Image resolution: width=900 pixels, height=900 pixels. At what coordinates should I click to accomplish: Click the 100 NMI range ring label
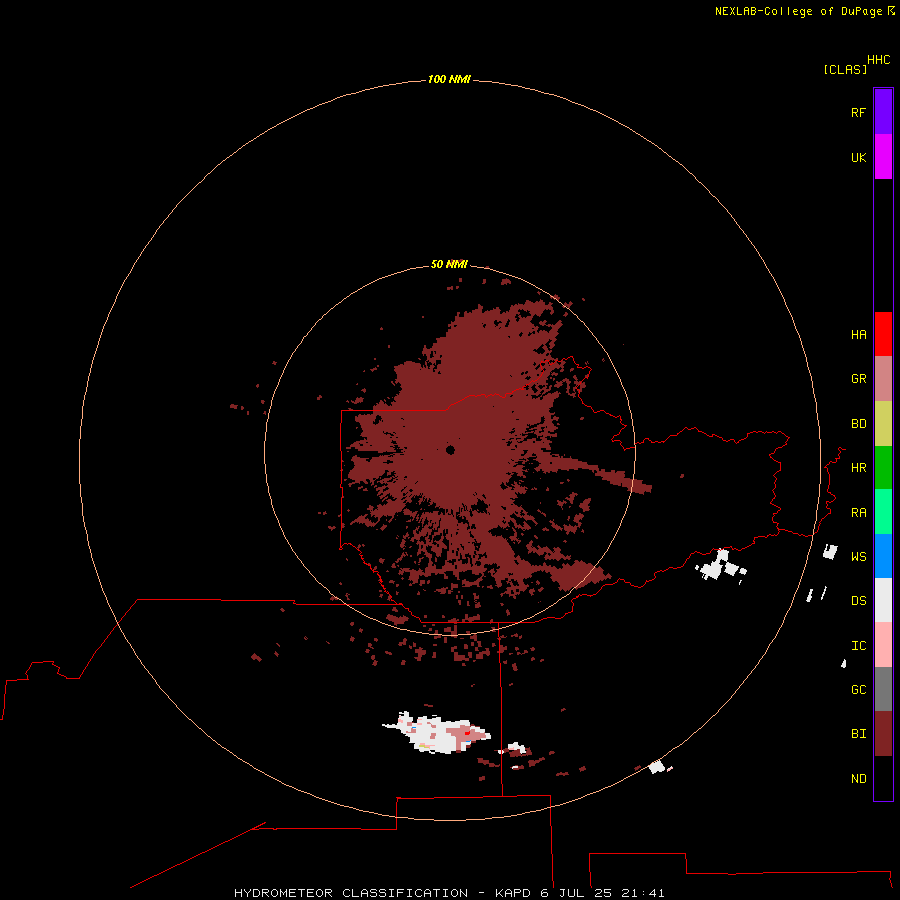(x=449, y=79)
